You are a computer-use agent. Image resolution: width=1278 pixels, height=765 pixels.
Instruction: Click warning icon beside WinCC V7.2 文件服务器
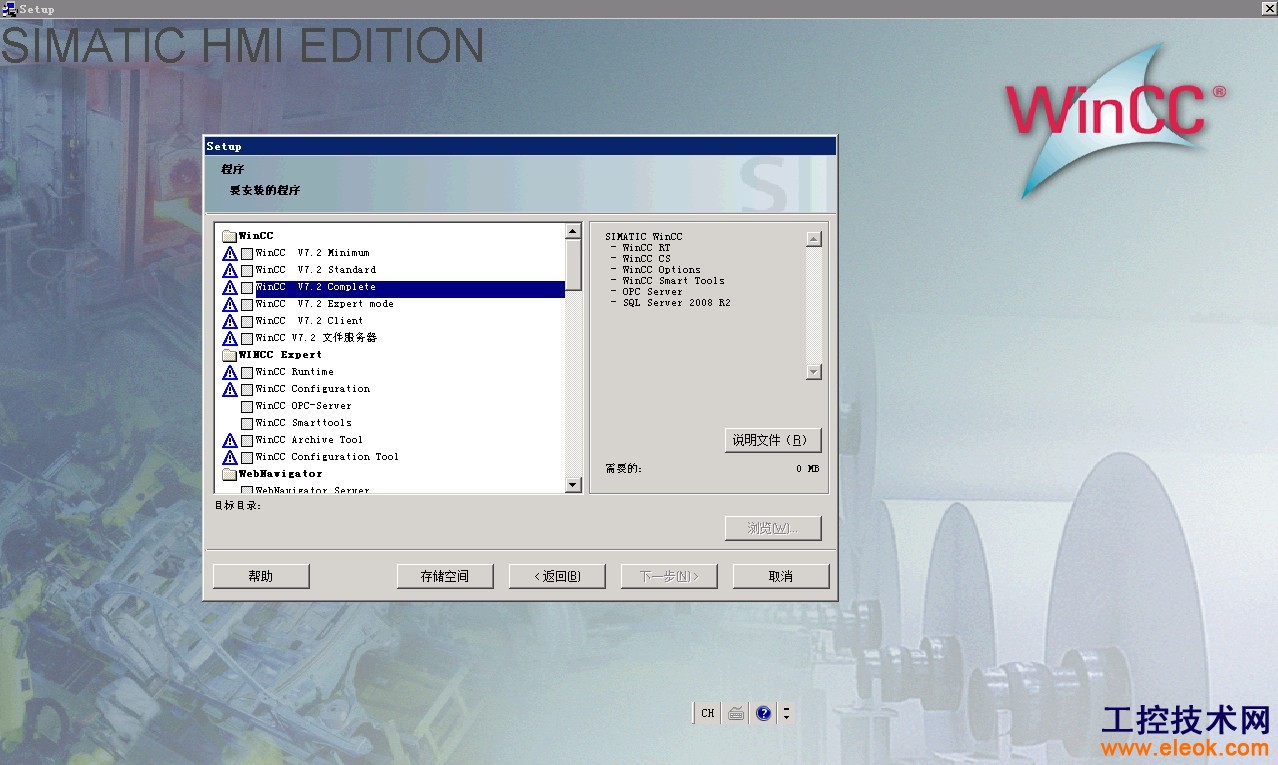tap(230, 338)
